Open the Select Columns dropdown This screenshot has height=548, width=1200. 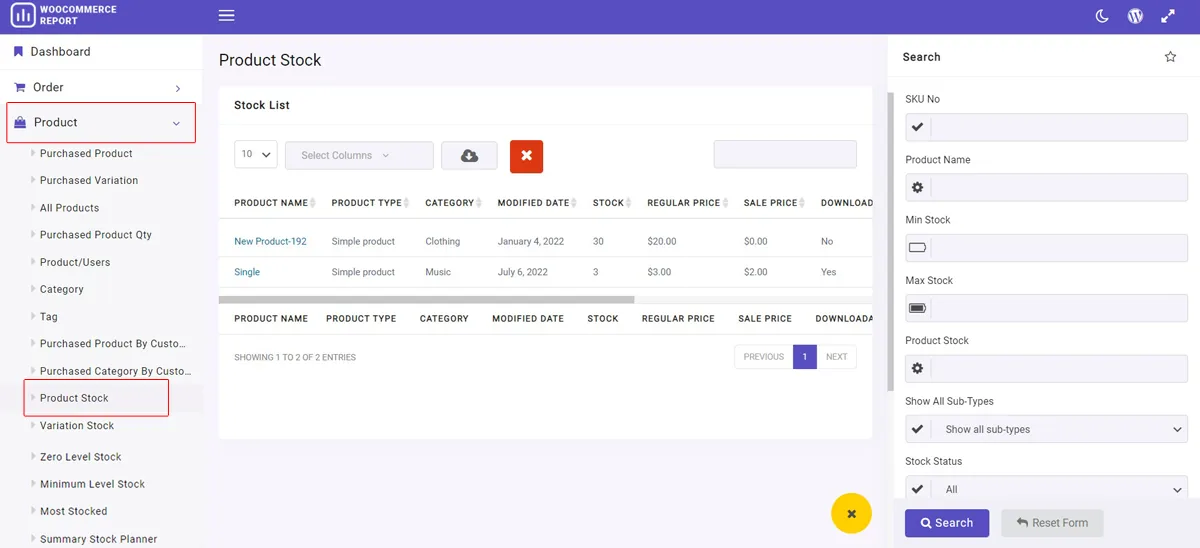(359, 155)
